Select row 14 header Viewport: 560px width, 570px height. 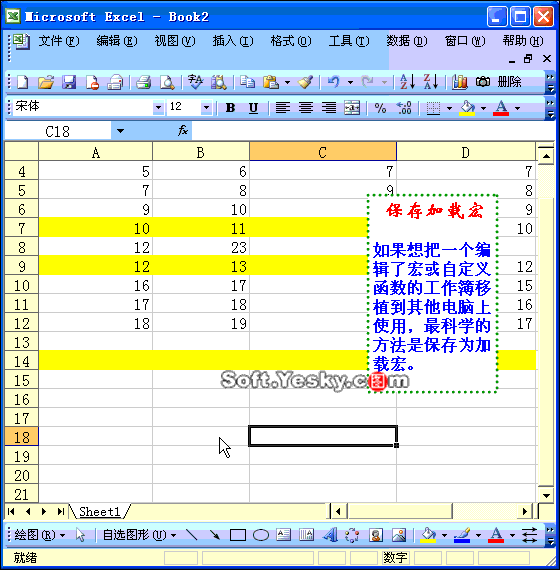tap(21, 361)
